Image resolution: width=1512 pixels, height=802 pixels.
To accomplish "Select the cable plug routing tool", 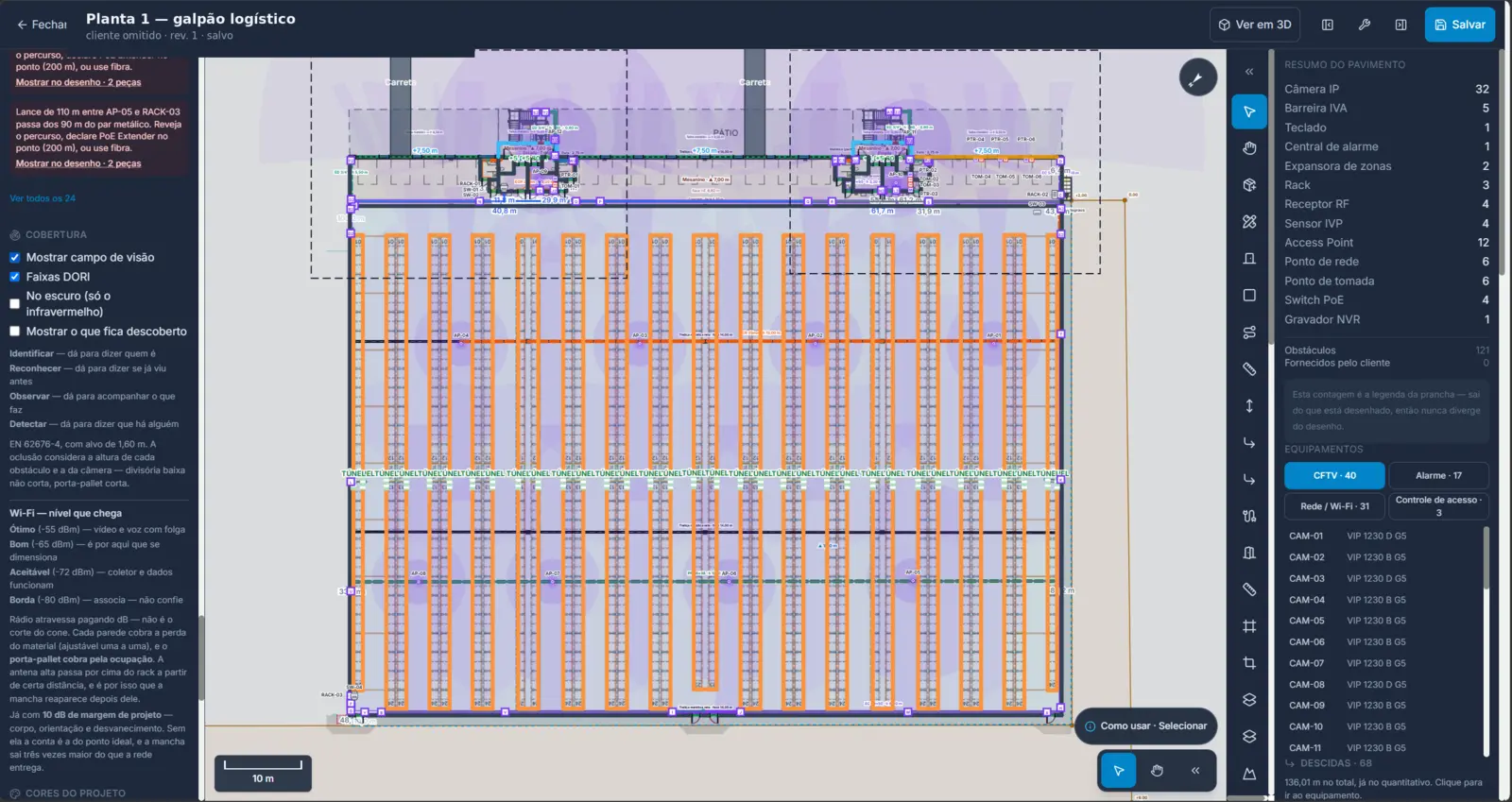I will click(1249, 516).
